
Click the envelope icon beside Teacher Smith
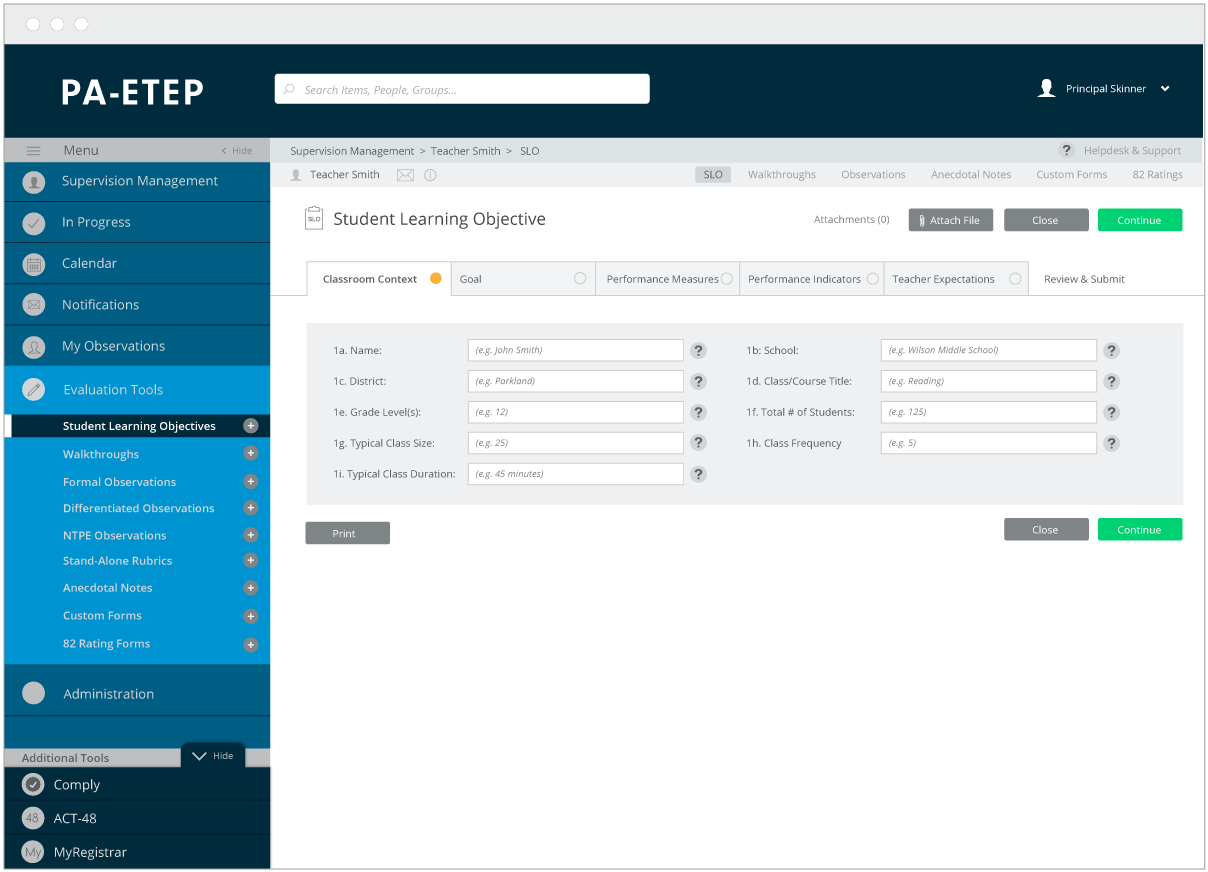pyautogui.click(x=405, y=175)
